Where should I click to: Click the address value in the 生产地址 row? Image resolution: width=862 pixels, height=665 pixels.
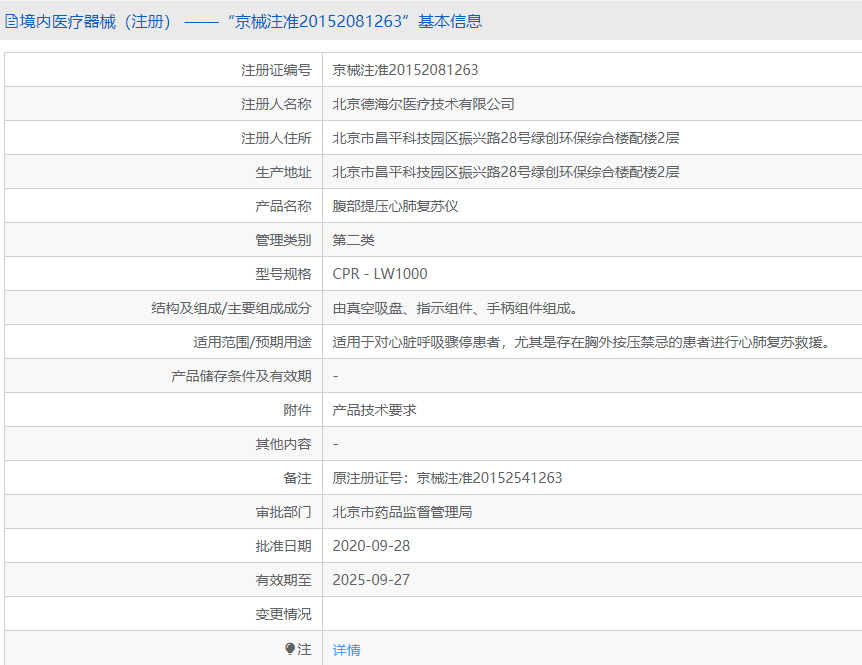coord(506,172)
